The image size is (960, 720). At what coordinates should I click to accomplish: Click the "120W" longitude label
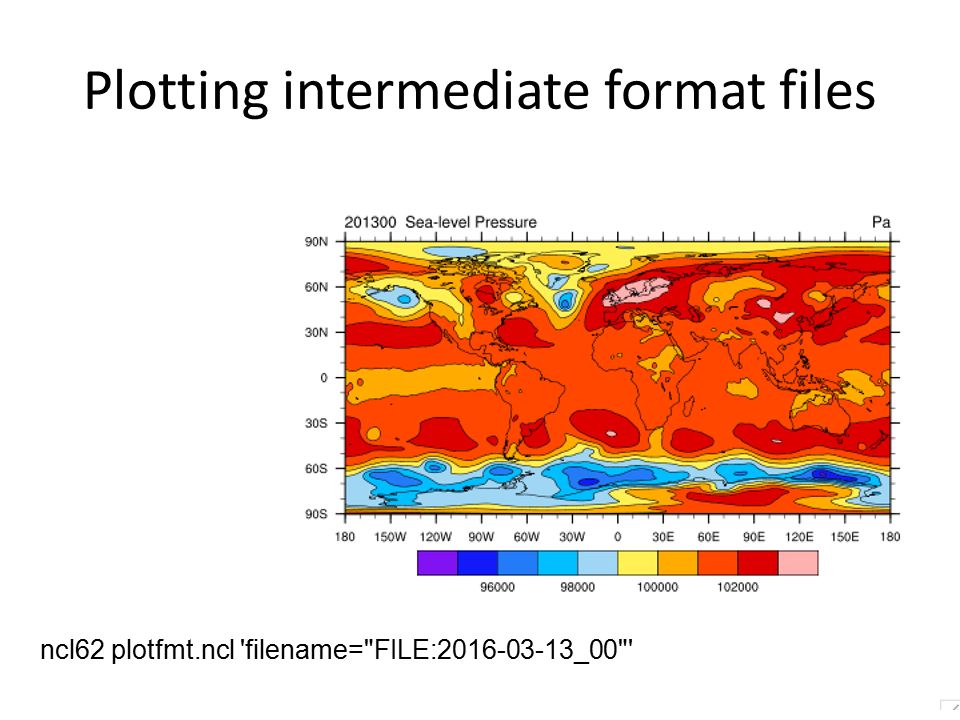click(435, 537)
